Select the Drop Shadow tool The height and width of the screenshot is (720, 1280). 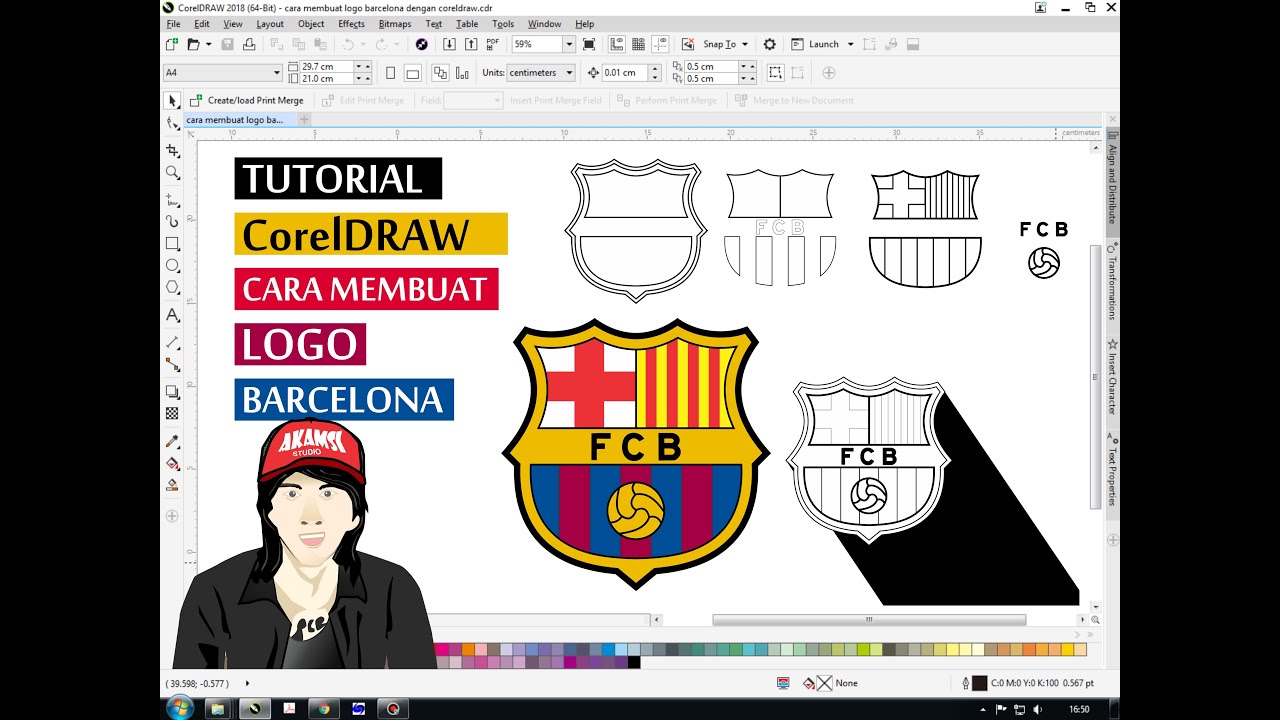pos(172,391)
